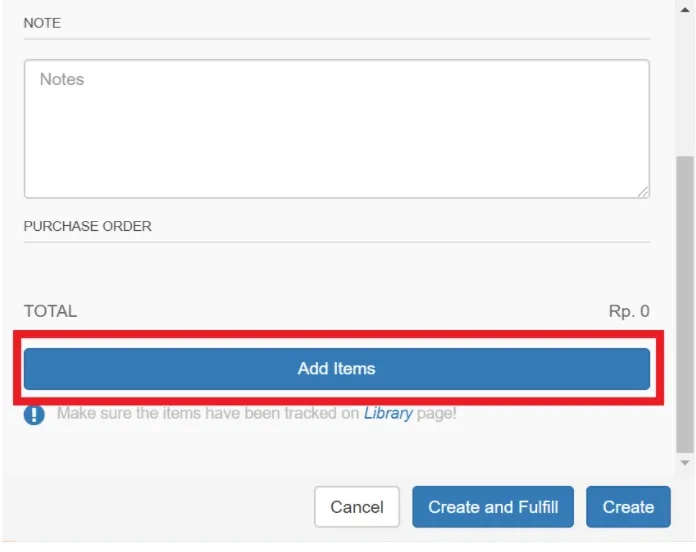696x552 pixels.
Task: Cancel the purchase order form
Action: (x=357, y=507)
